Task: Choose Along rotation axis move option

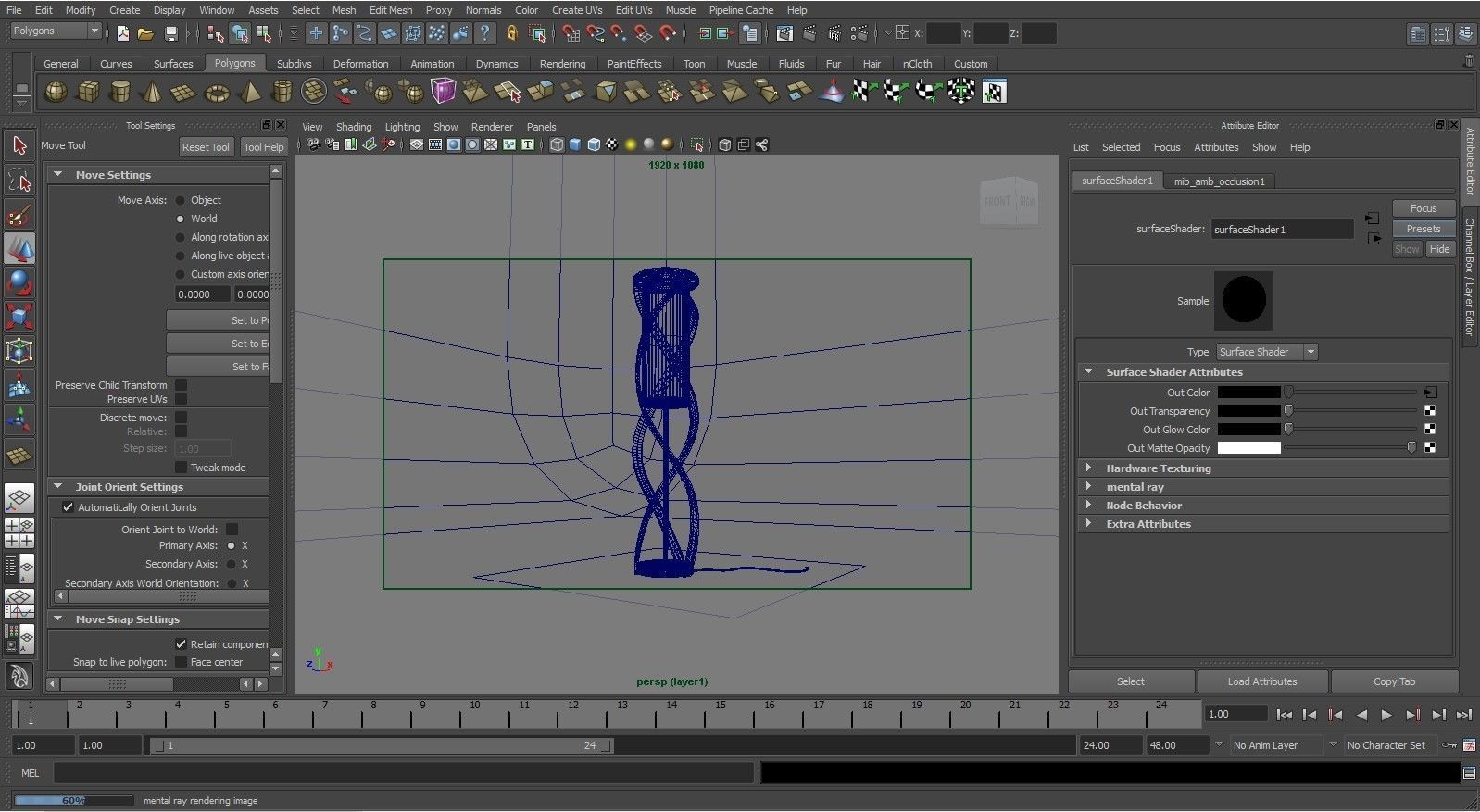Action: pos(181,237)
